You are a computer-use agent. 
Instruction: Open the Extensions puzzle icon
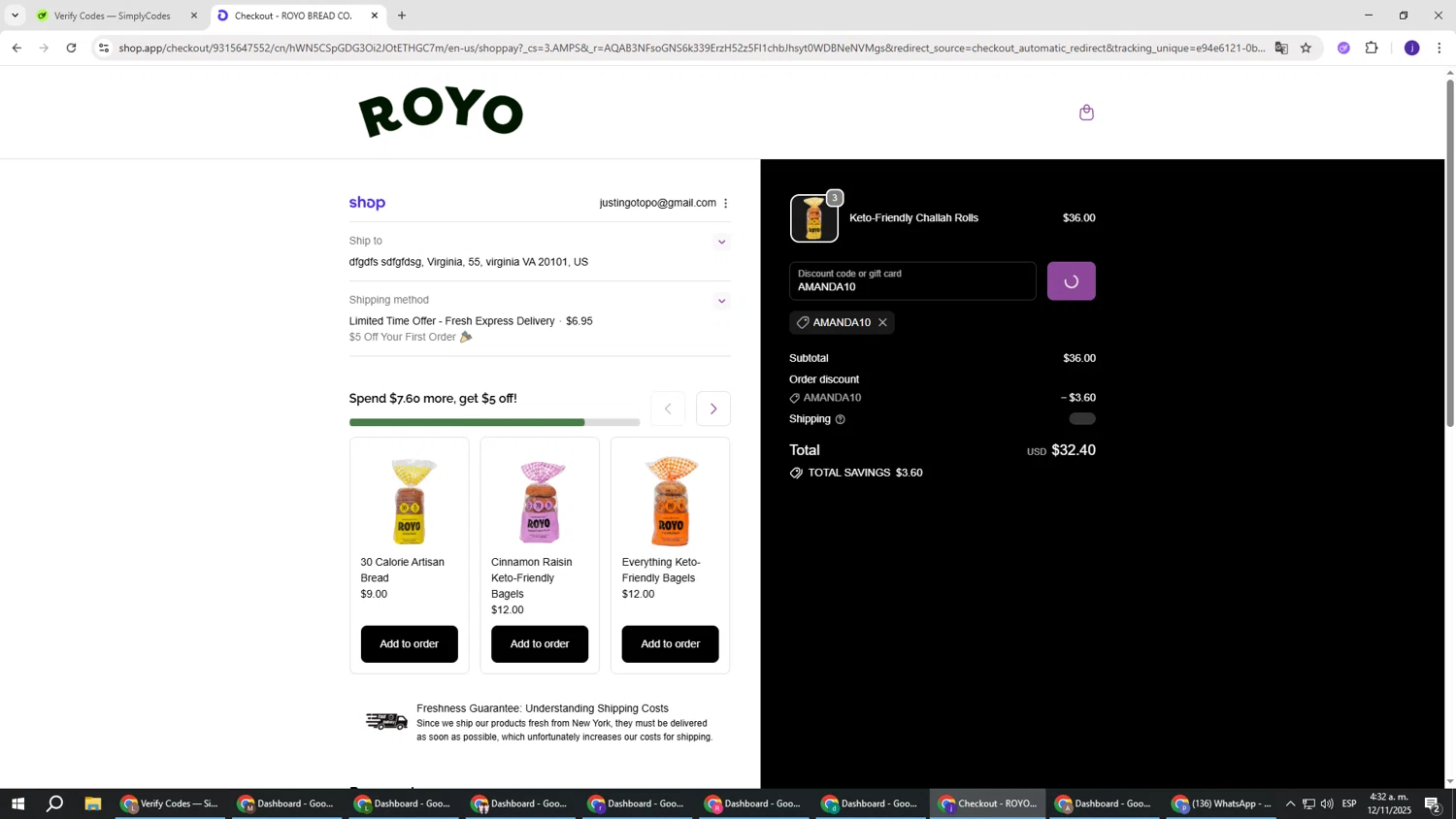pos(1372,48)
